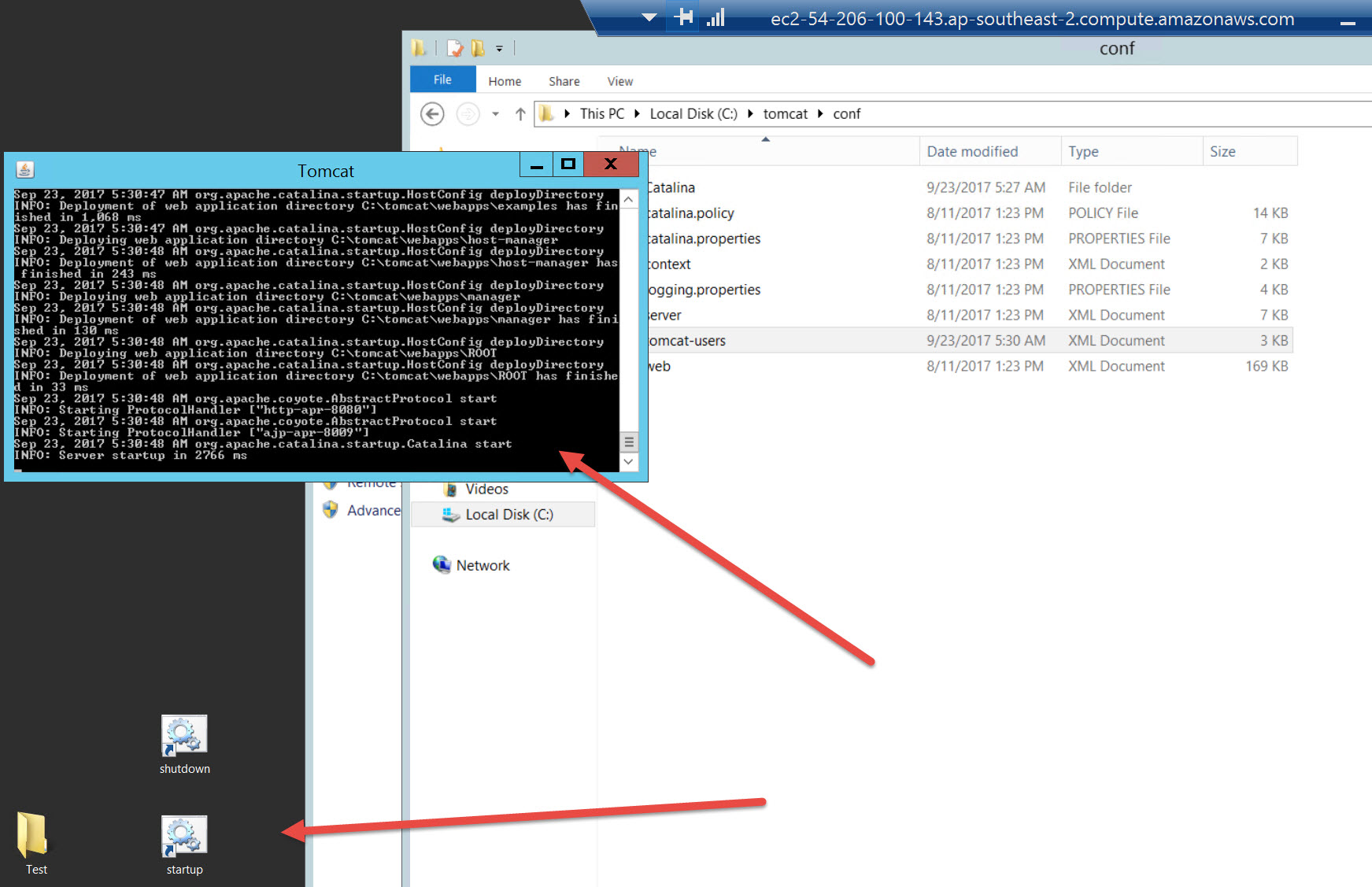1372x887 pixels.
Task: Open the Customize Quick Access Toolbar dropdown
Action: coord(499,49)
